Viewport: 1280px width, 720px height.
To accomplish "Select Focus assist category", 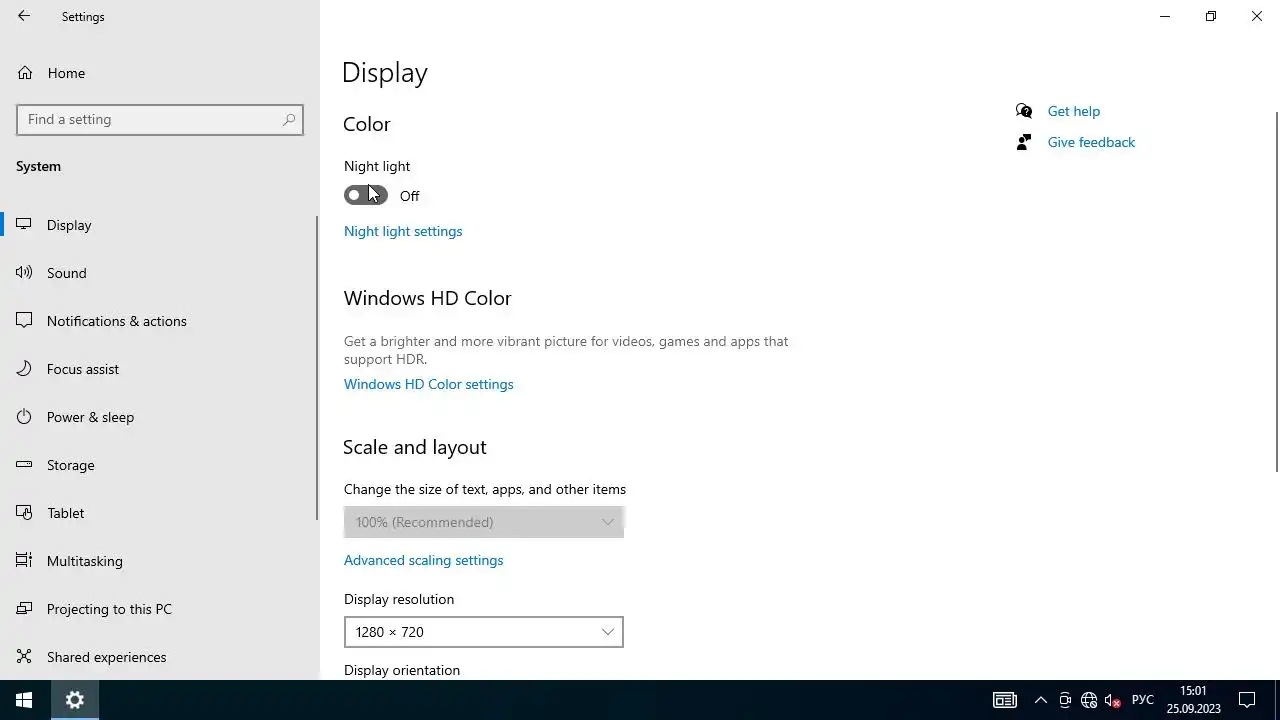I will point(160,369).
